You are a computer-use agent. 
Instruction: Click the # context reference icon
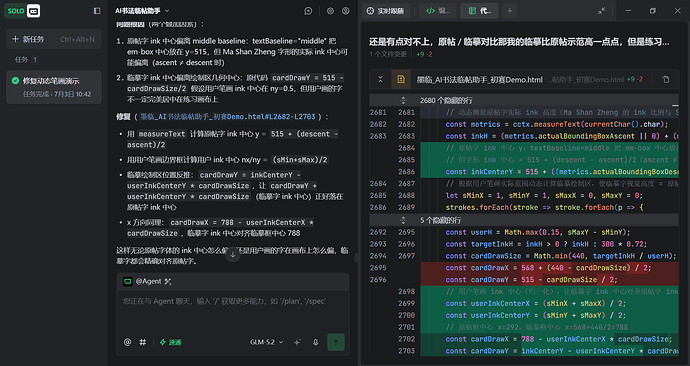click(143, 342)
